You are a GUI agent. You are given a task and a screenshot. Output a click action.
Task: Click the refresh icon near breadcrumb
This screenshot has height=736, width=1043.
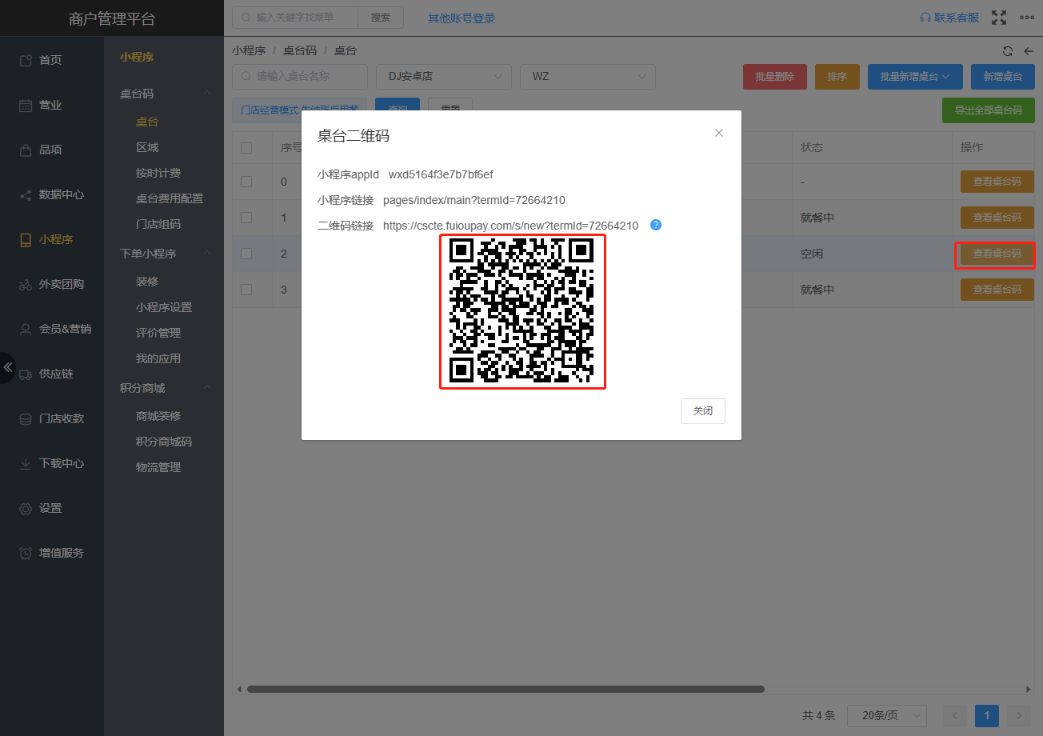(1008, 51)
